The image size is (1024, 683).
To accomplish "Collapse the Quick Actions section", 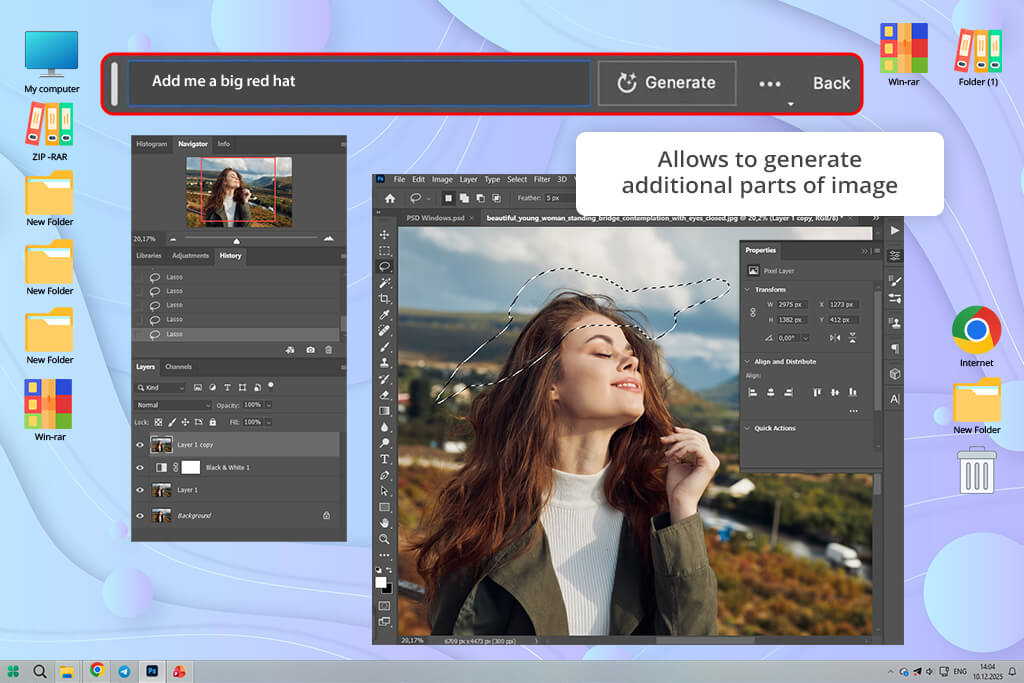I will (748, 428).
